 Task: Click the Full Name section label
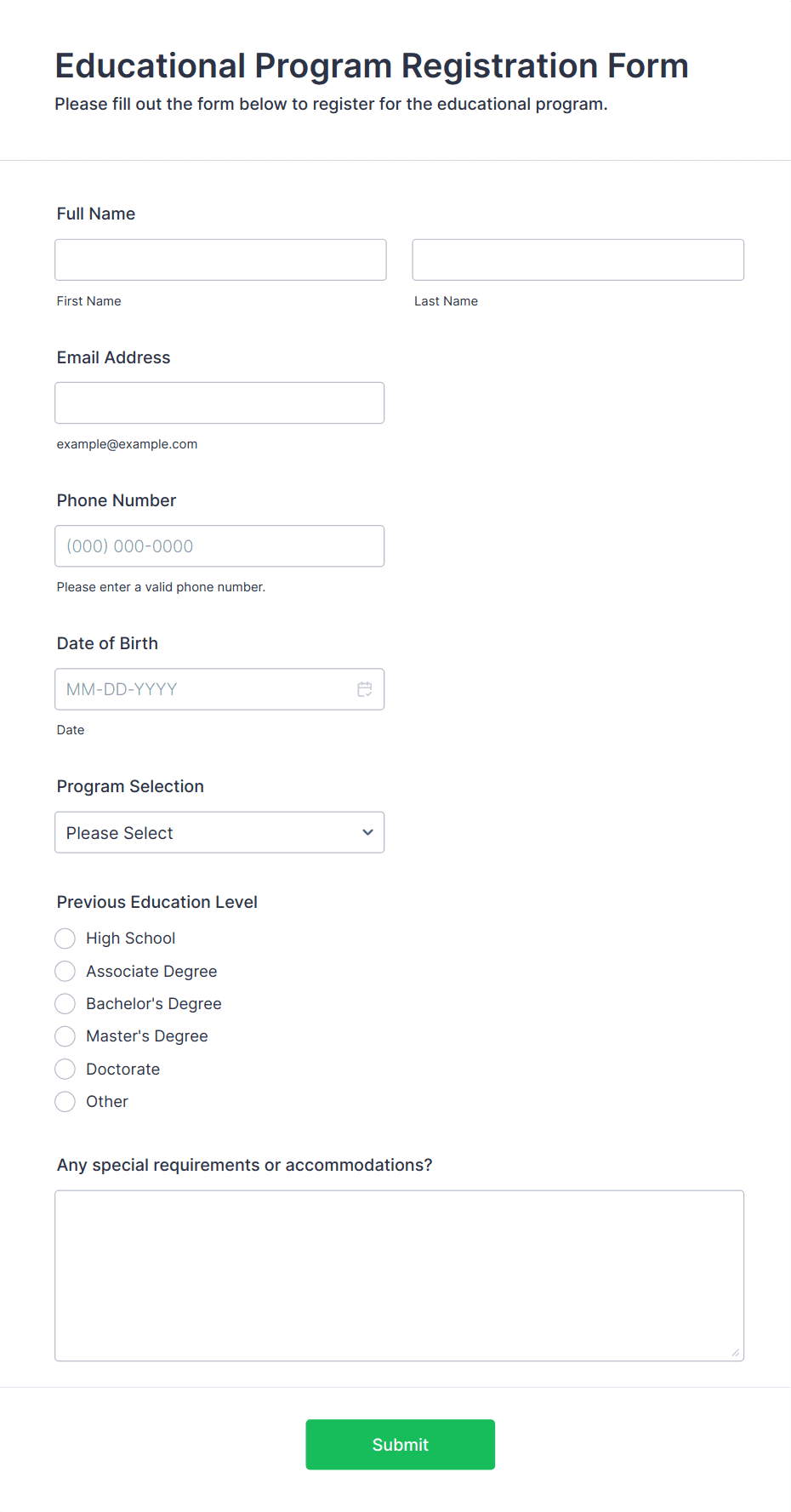(x=95, y=214)
